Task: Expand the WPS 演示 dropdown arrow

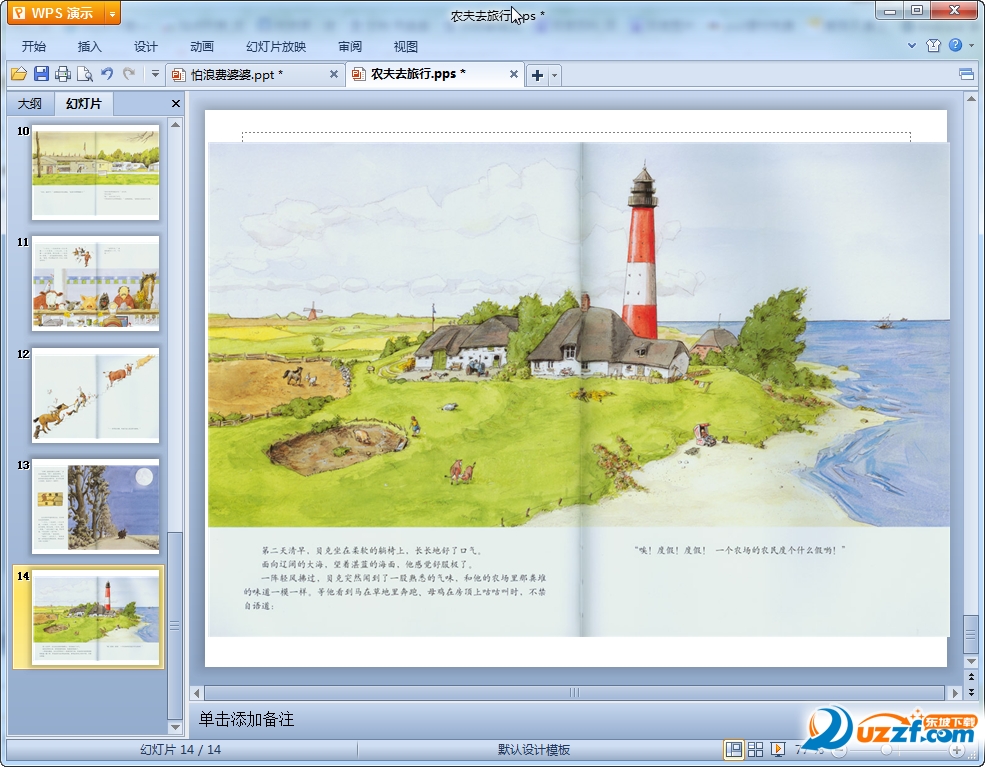Action: (112, 13)
